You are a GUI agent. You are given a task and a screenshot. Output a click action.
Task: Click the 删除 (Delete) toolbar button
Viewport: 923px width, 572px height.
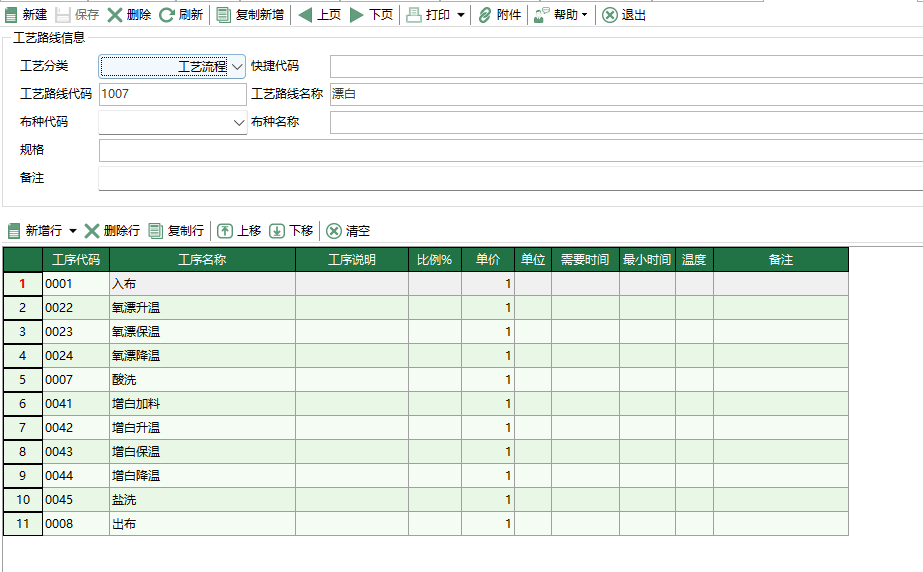point(130,15)
